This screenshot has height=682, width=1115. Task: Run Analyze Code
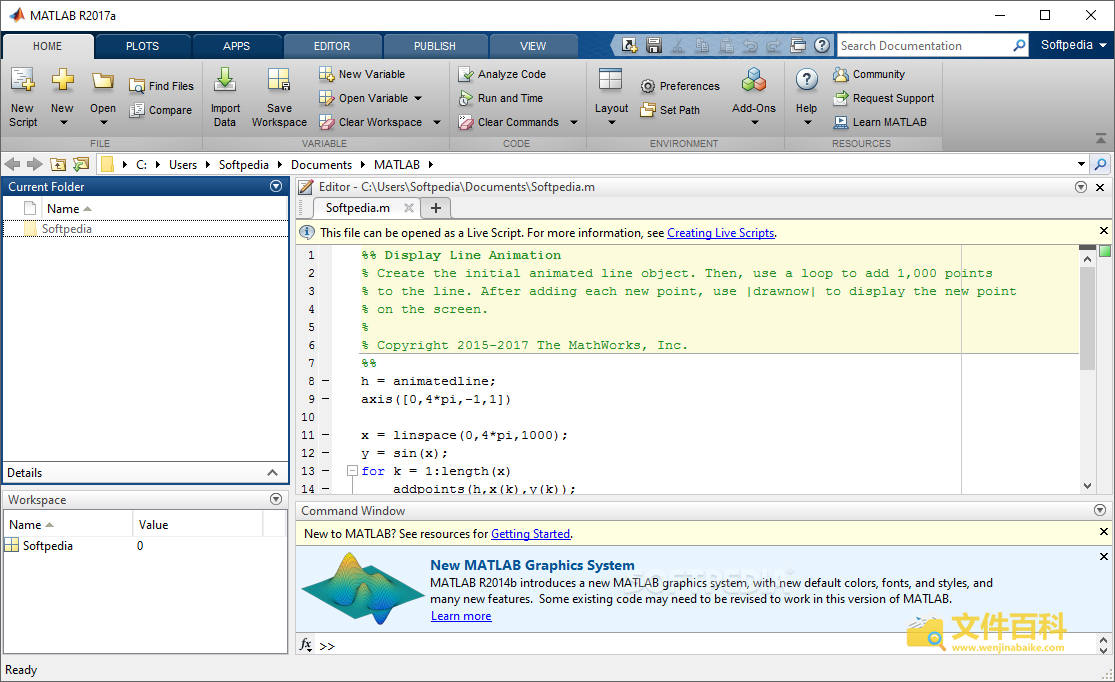point(503,74)
